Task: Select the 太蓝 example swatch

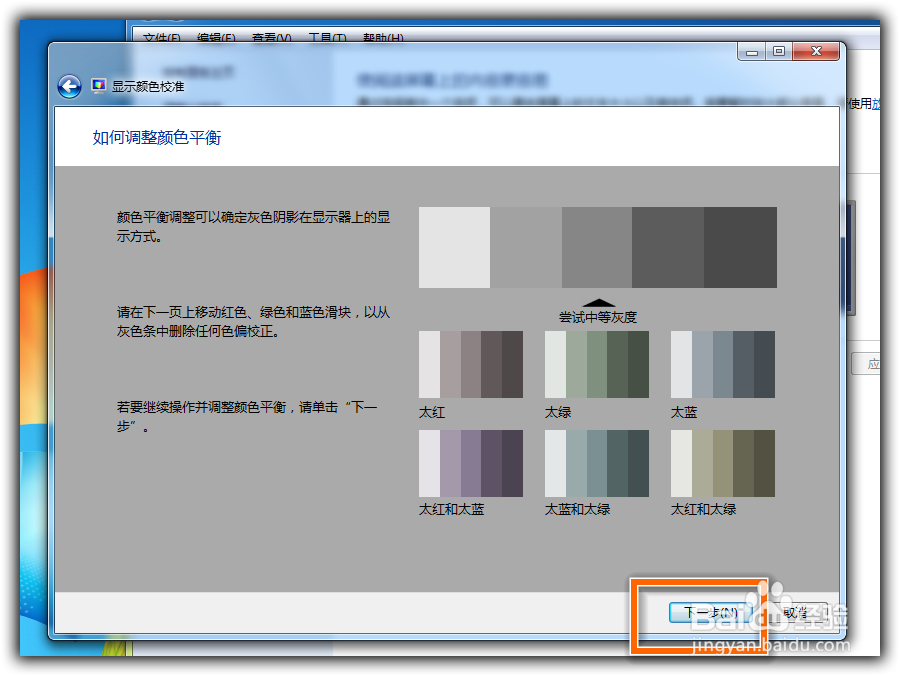Action: coord(721,364)
